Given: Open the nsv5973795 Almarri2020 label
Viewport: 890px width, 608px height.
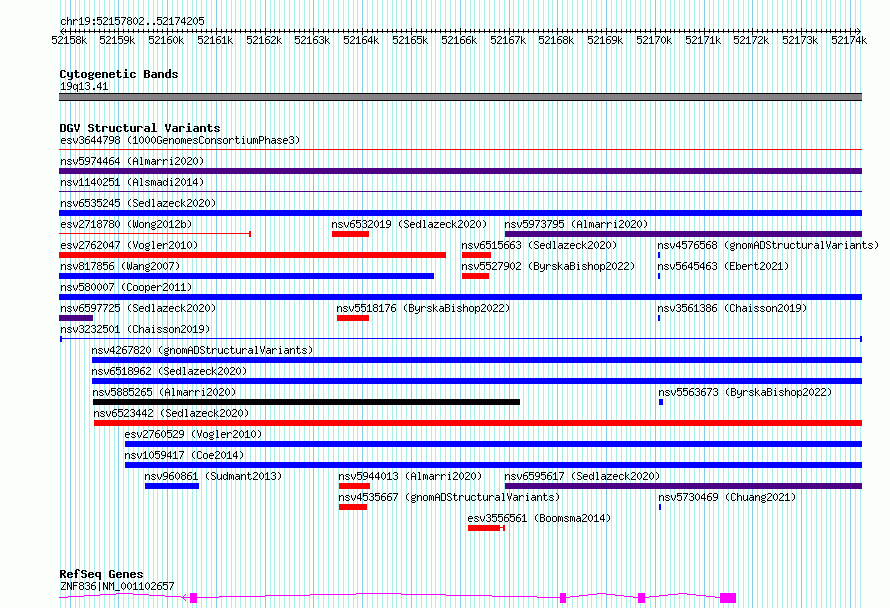Looking at the screenshot, I should (576, 224).
